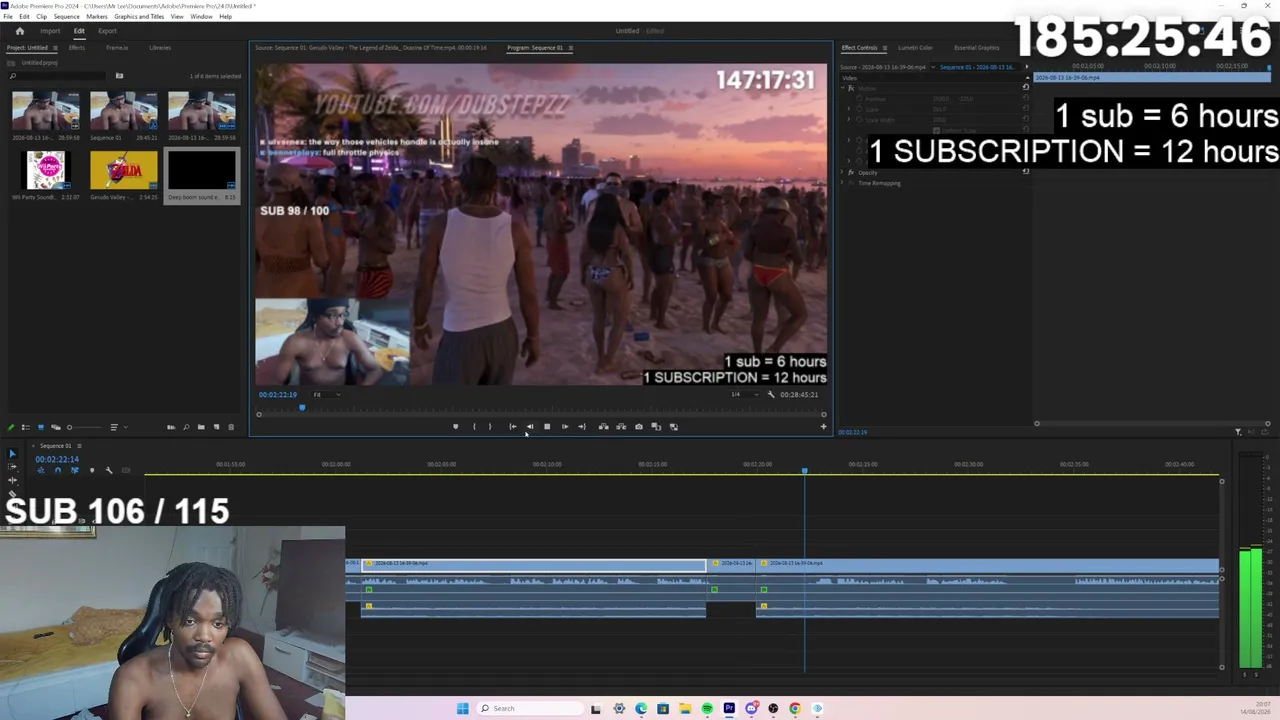This screenshot has width=1280, height=720.
Task: Adjust the Project panel thumbnail zoom slider
Action: (x=83, y=427)
